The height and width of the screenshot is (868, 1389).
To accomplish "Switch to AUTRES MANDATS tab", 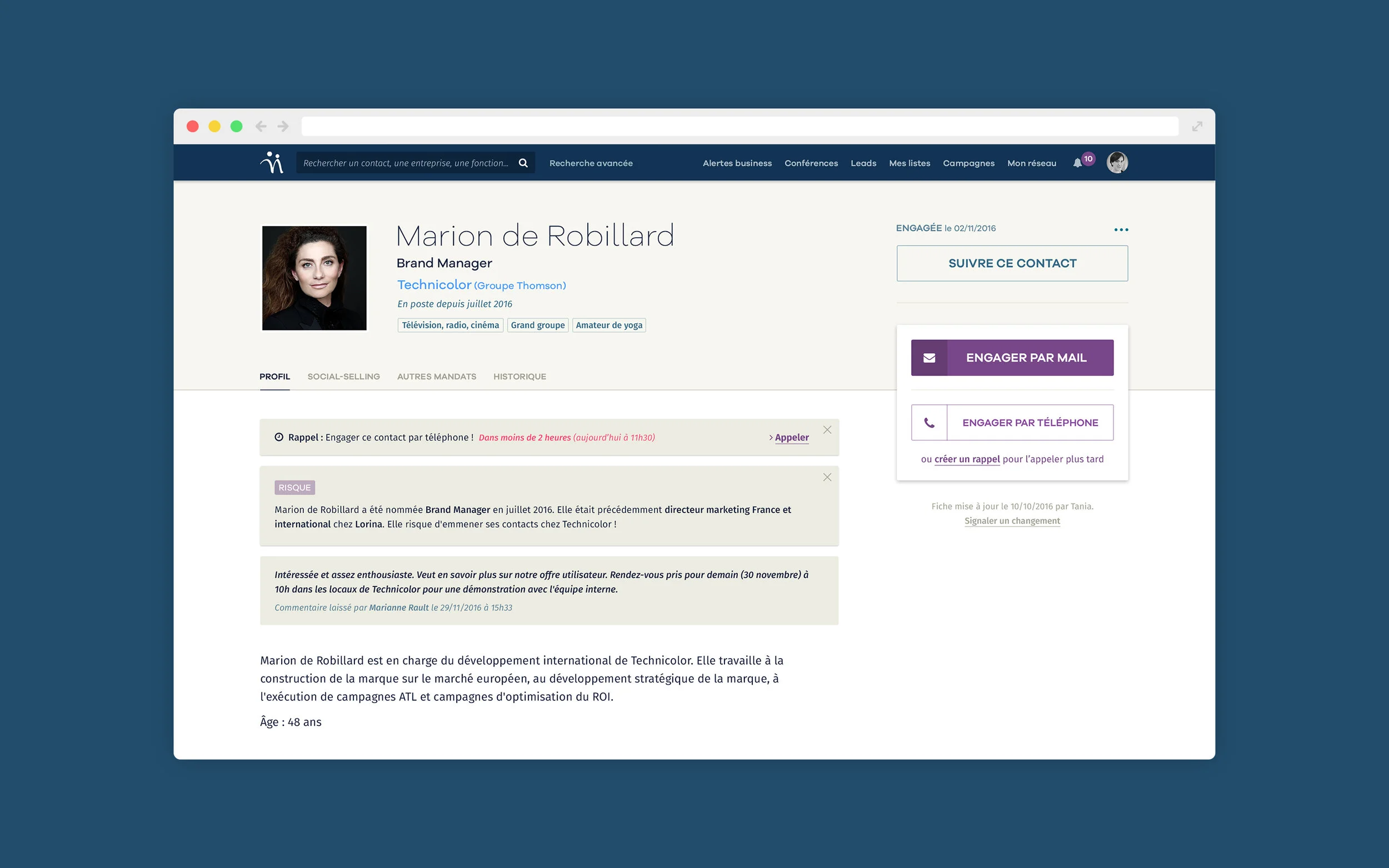I will [436, 377].
